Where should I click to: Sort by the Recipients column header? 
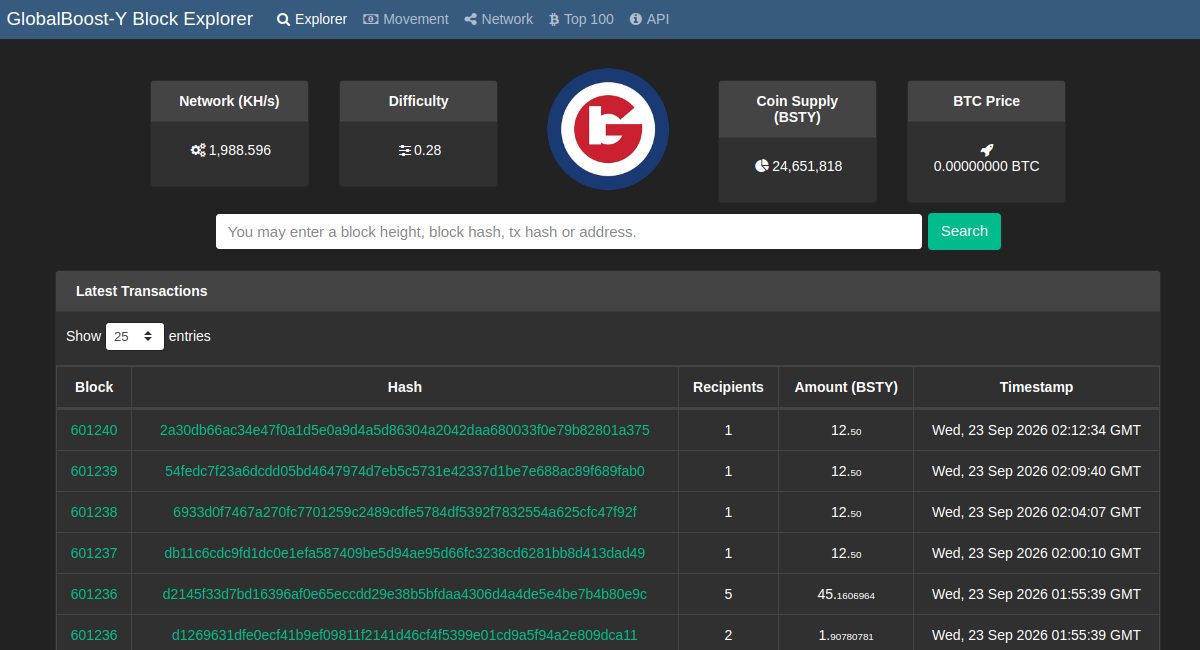[728, 387]
